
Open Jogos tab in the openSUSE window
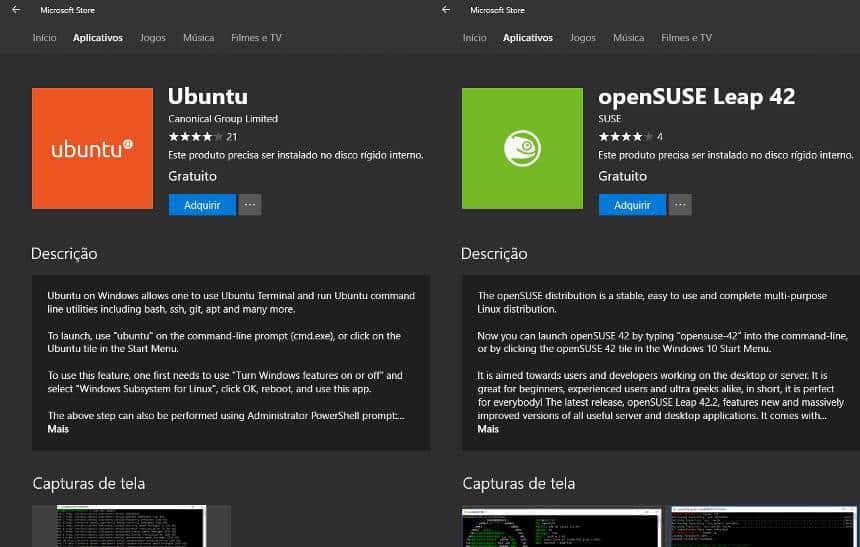pos(582,38)
